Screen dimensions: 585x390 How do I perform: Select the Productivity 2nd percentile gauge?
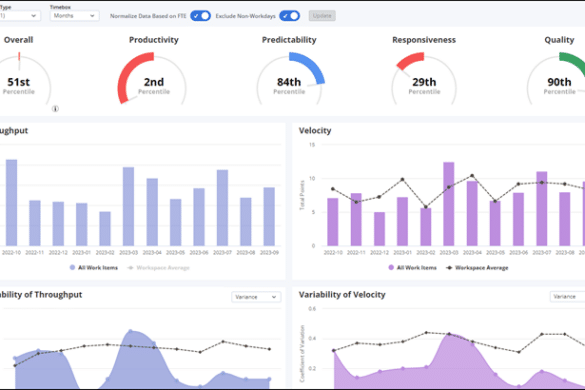153,79
